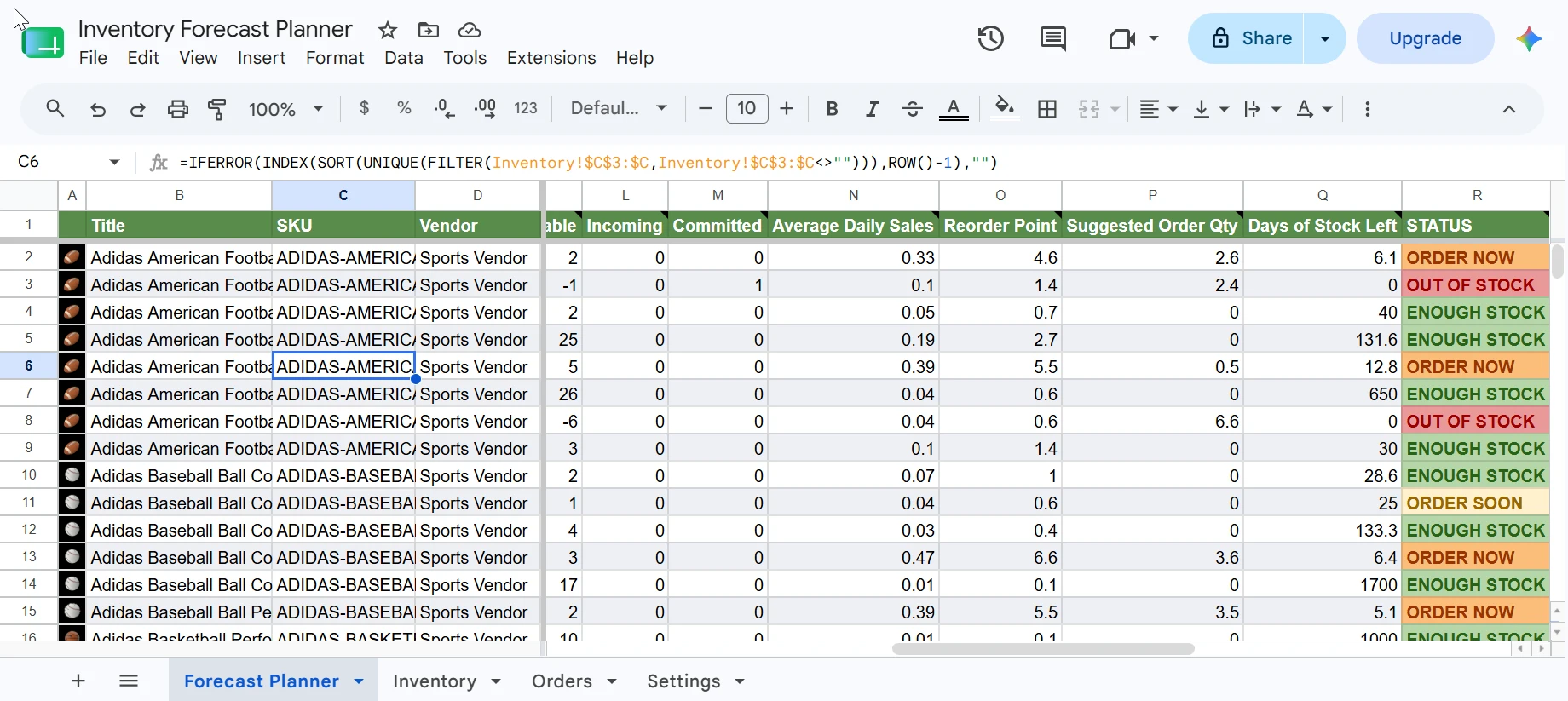
Task: Increase the font size
Action: (787, 109)
